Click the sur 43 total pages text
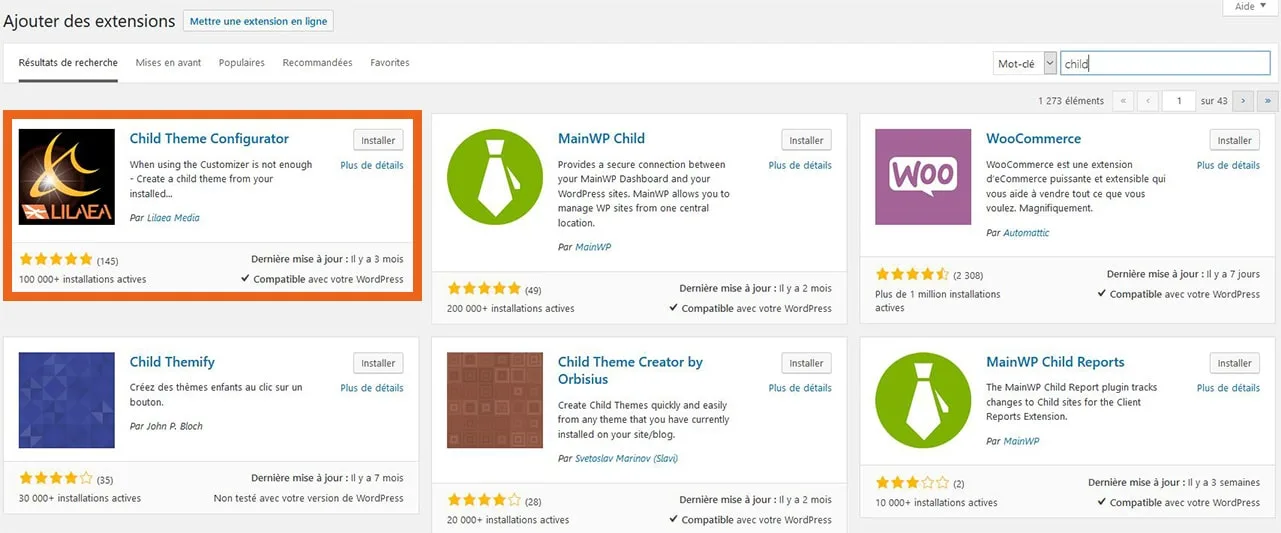Image resolution: width=1281 pixels, height=533 pixels. point(1214,101)
